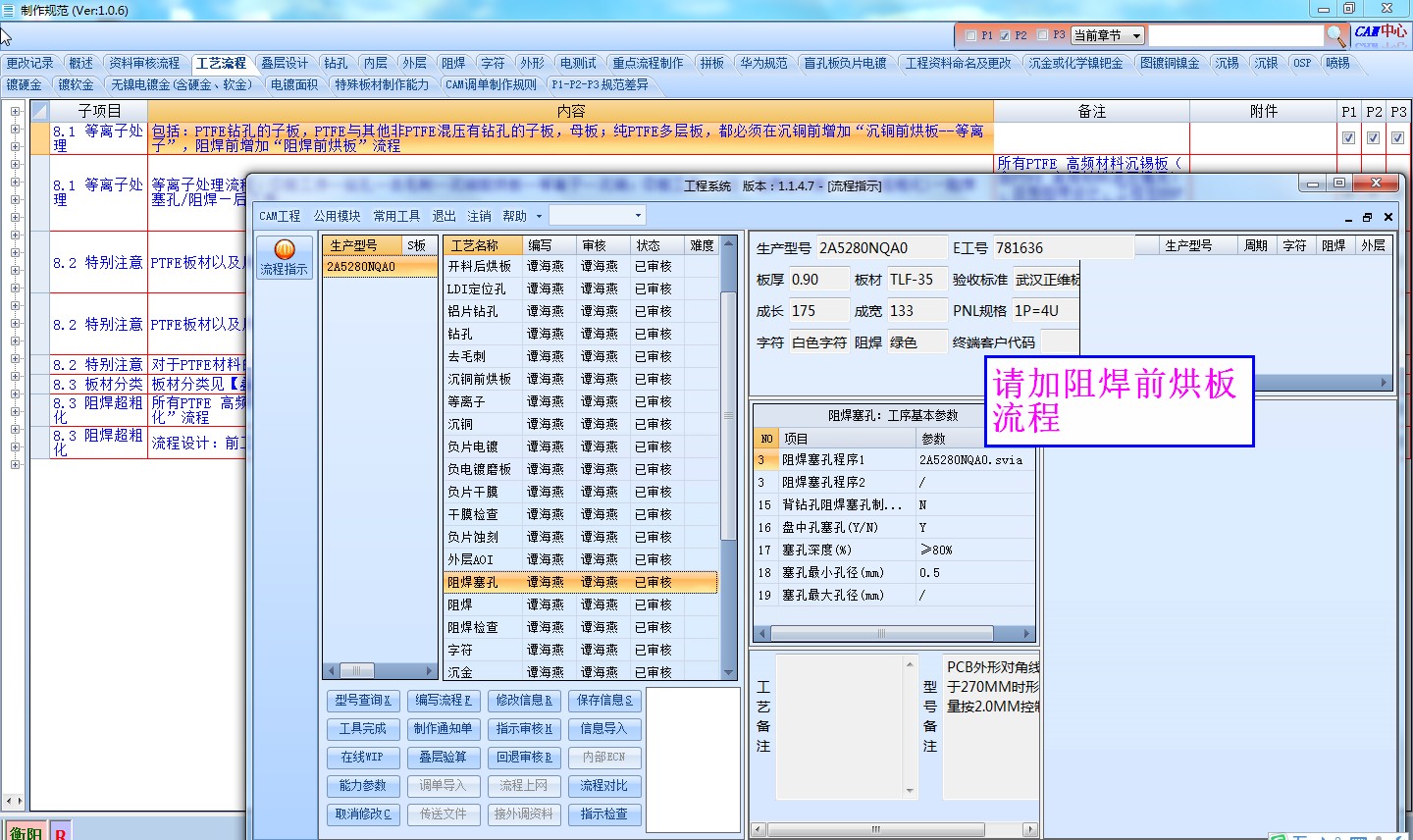1413x840 pixels.
Task: Click the 板材 field TLF-35
Action: point(916,280)
